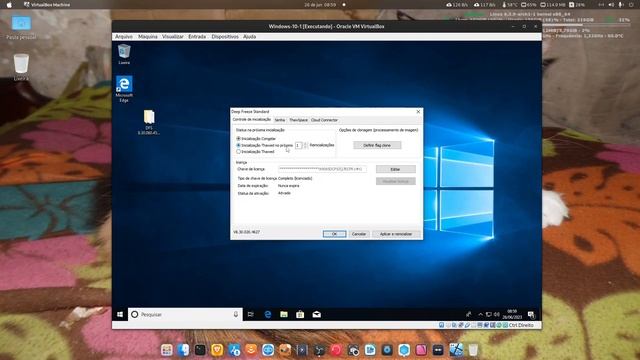Open TeamViewer icon in the dock
640x360 pixels.
[x=268, y=350]
